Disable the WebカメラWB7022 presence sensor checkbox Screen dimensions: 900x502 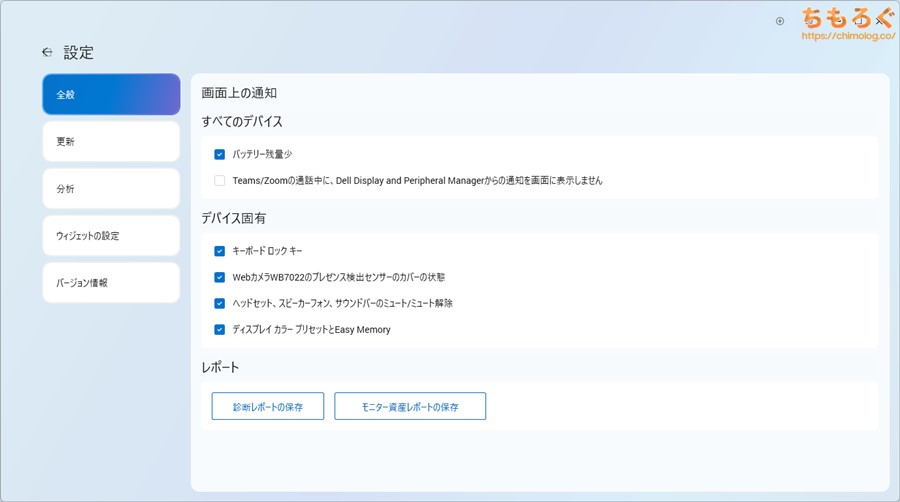pyautogui.click(x=219, y=277)
